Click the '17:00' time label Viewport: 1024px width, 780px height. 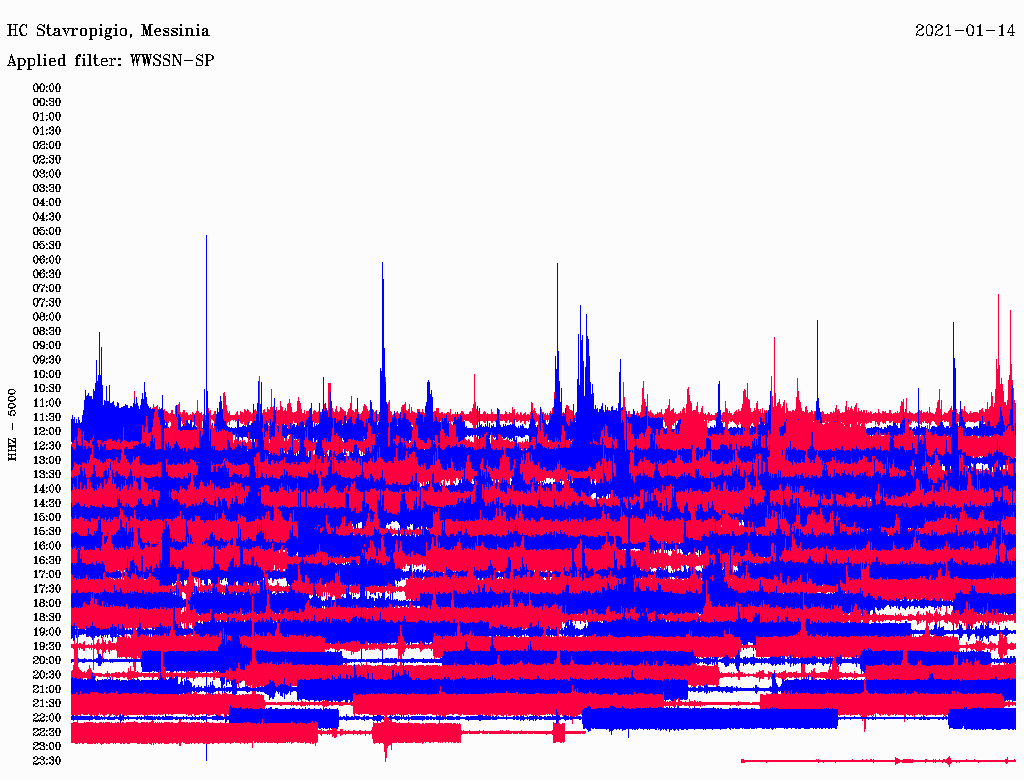[47, 575]
